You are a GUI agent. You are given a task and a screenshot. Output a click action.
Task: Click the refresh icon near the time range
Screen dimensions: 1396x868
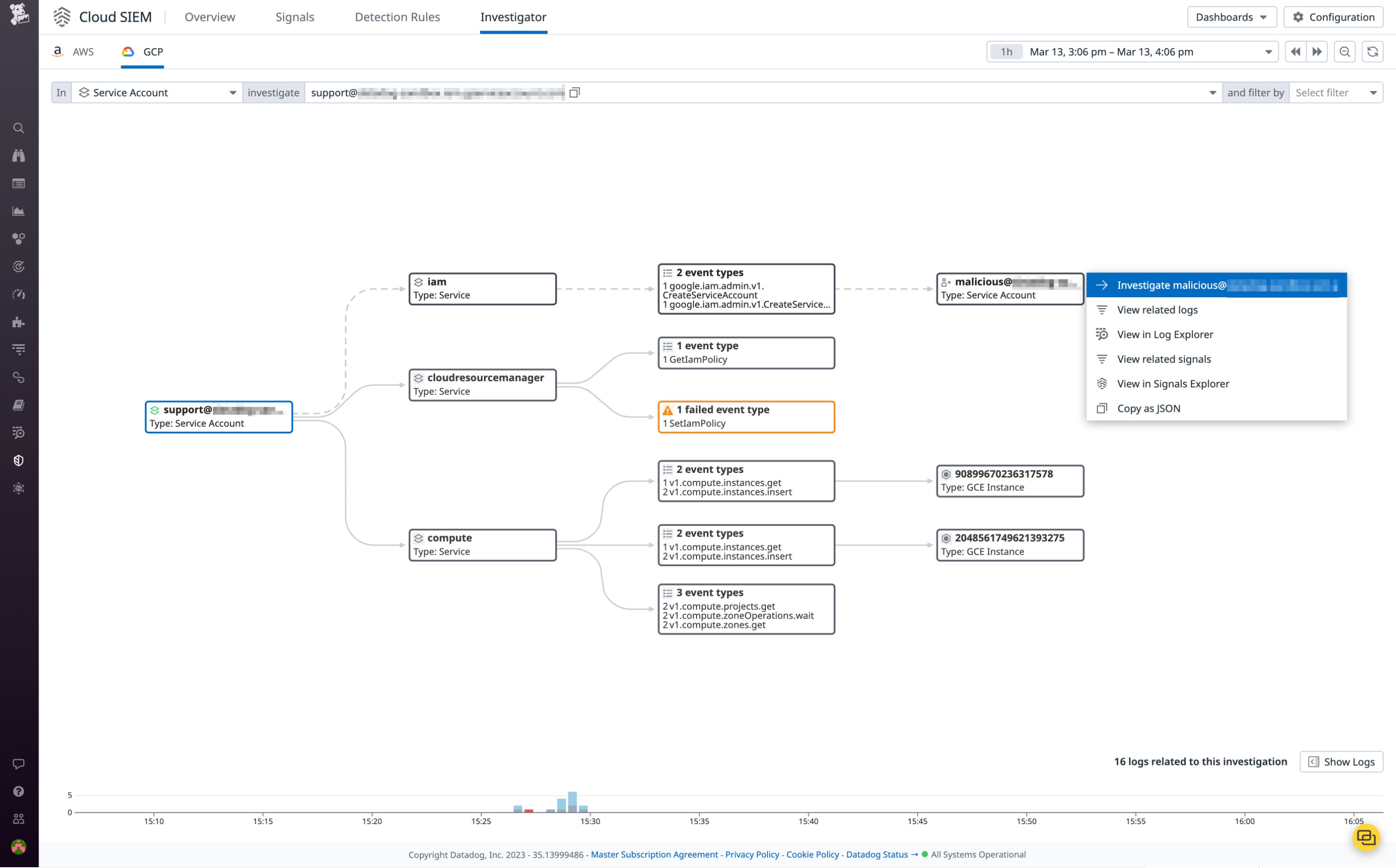point(1372,52)
